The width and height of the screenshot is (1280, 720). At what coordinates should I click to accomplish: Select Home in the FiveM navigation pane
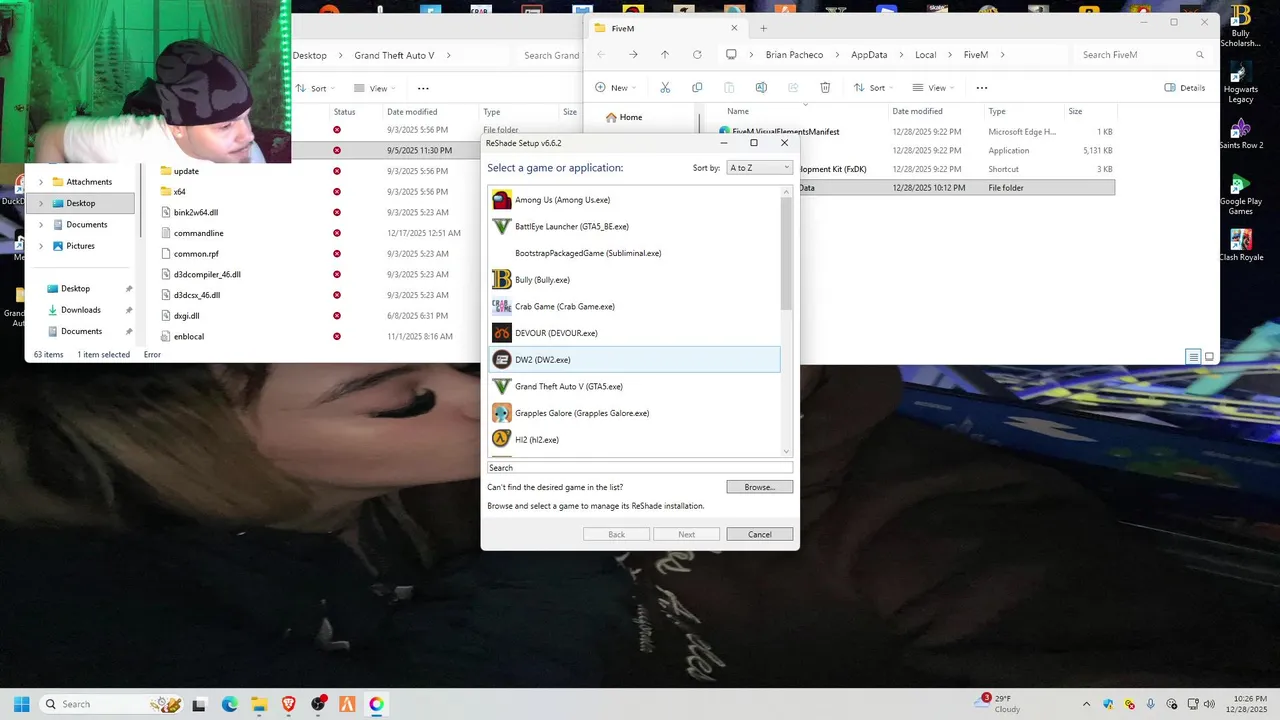(x=631, y=117)
